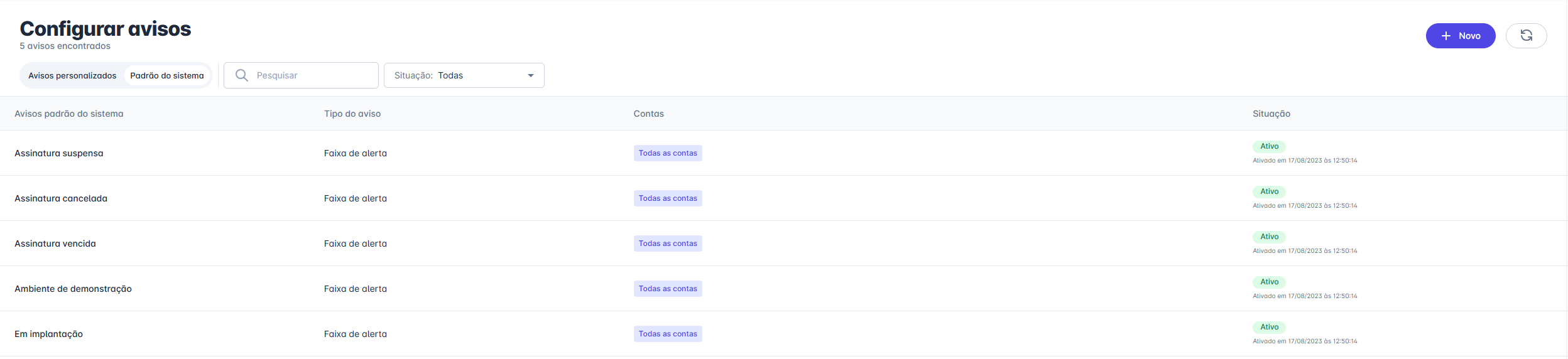Click Ativo status badge for Assinatura vencida
Screen dimensions: 1568x359
tap(1268, 237)
